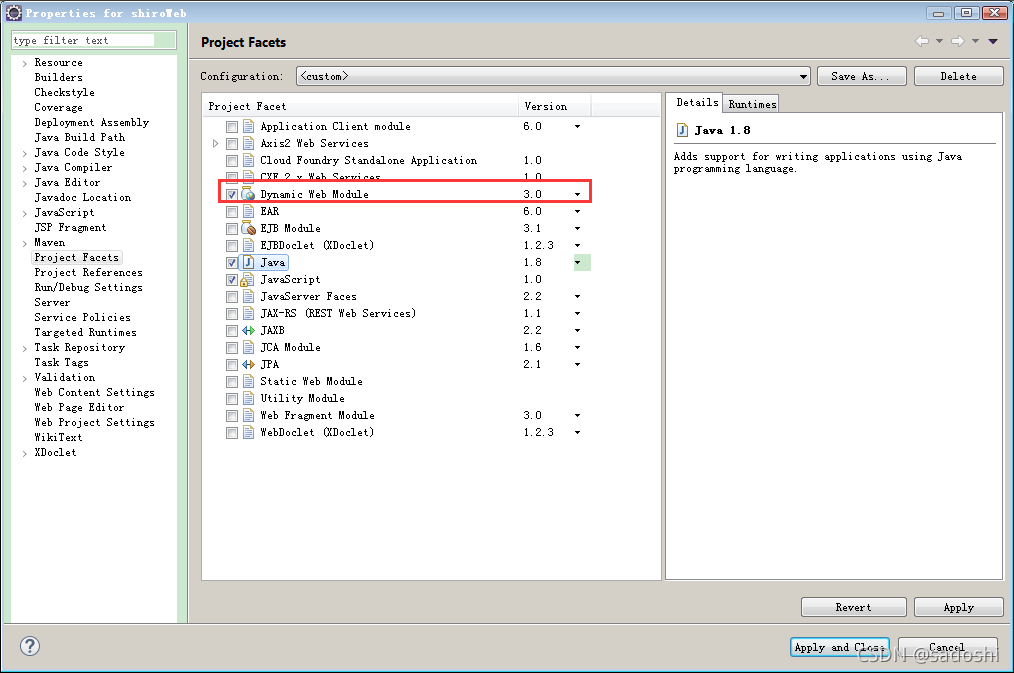Click the forward navigation arrow at top right
1014x673 pixels.
(x=960, y=42)
